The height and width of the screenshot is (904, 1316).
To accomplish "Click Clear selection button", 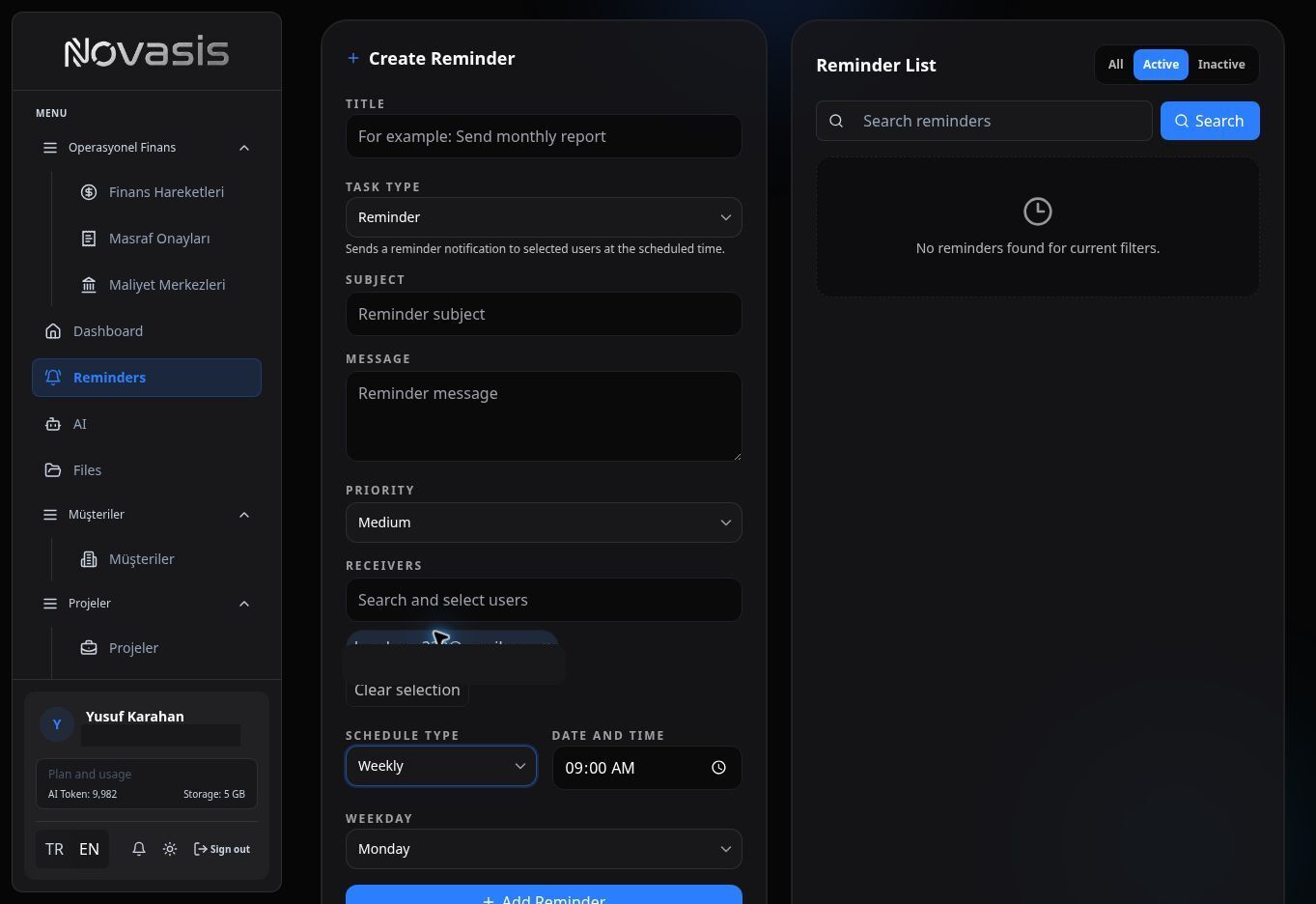I will [x=407, y=691].
